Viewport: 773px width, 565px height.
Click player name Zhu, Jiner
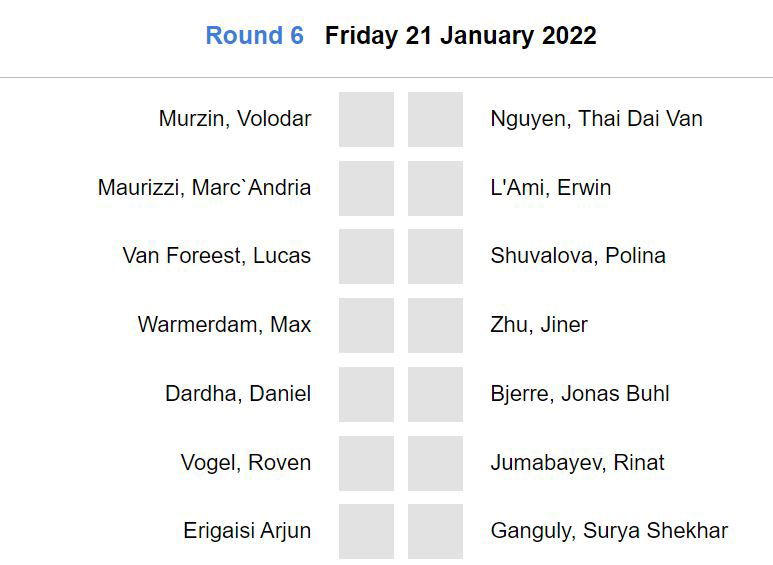click(x=539, y=325)
